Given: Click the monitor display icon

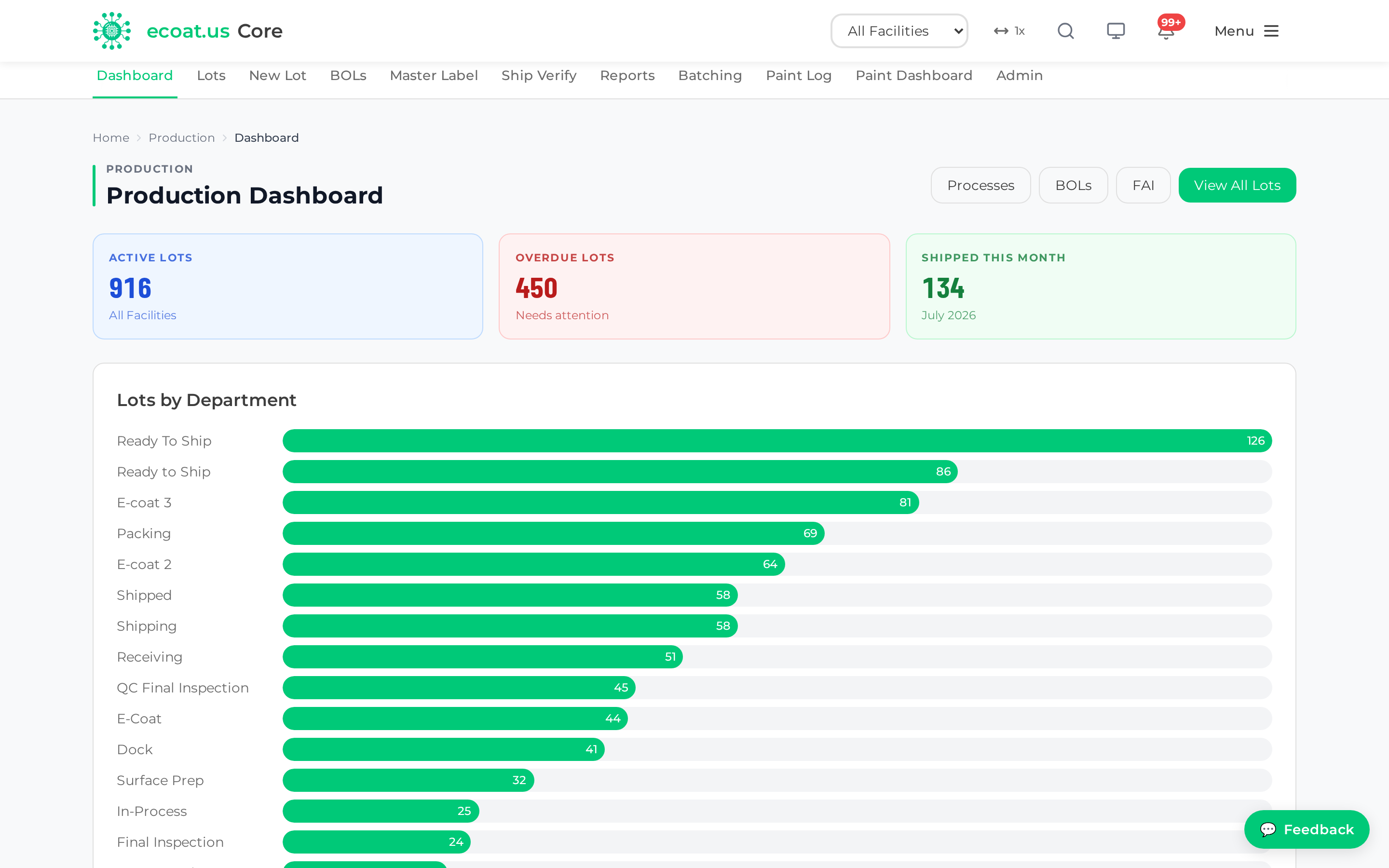Looking at the screenshot, I should (x=1116, y=31).
